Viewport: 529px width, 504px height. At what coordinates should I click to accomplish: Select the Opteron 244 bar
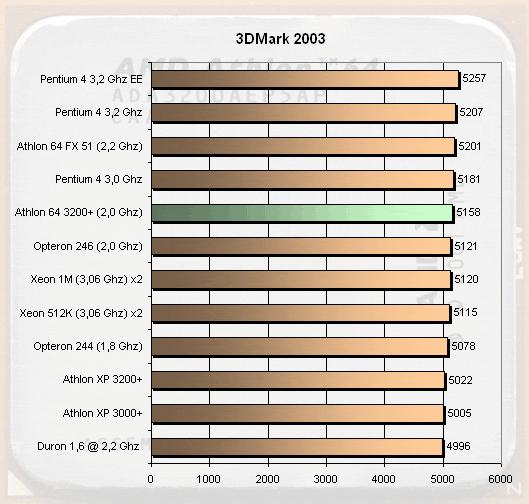(300, 346)
